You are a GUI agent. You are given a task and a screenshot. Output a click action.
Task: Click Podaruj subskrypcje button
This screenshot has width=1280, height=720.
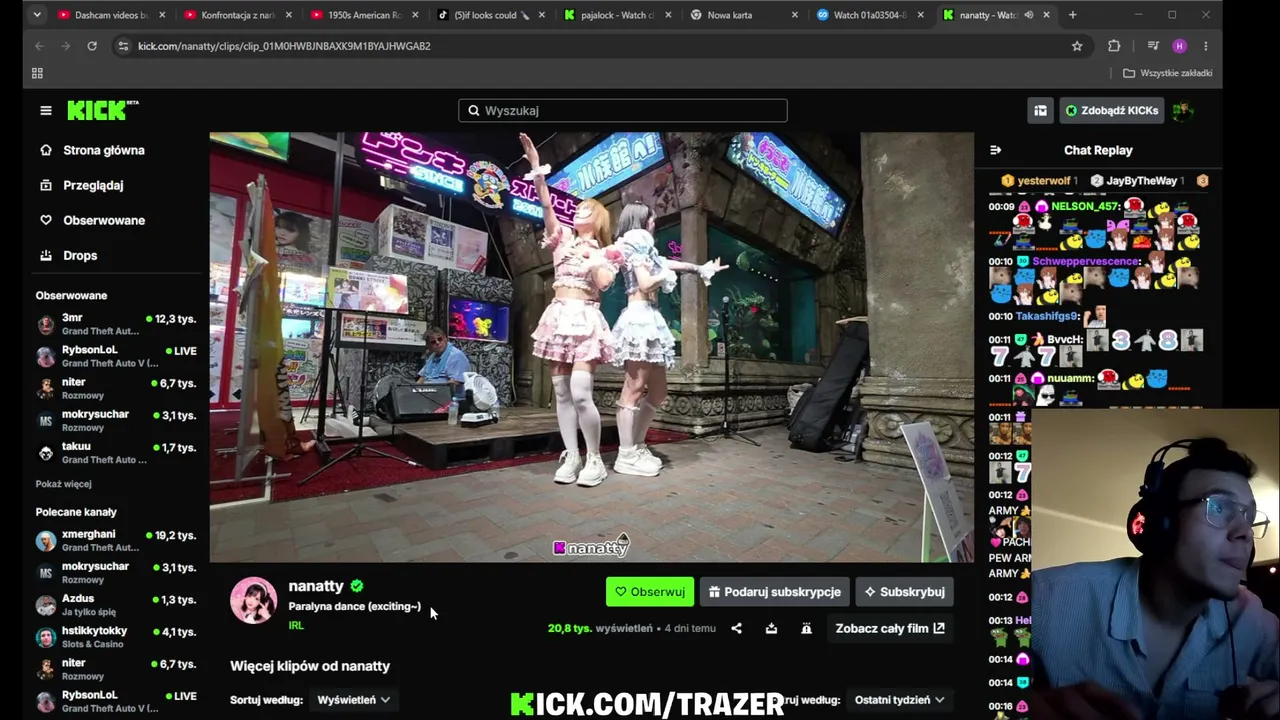tap(775, 592)
